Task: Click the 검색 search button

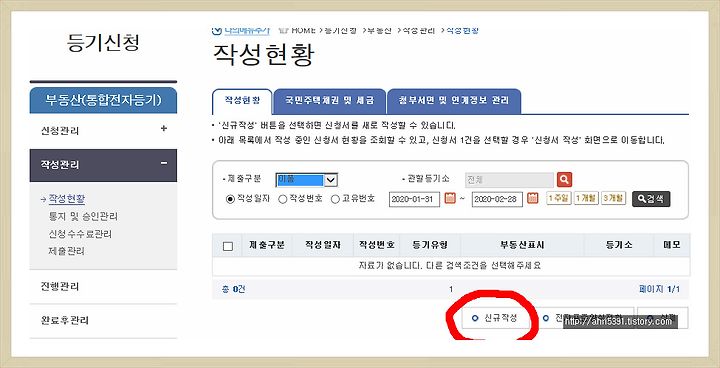Action: pyautogui.click(x=651, y=199)
